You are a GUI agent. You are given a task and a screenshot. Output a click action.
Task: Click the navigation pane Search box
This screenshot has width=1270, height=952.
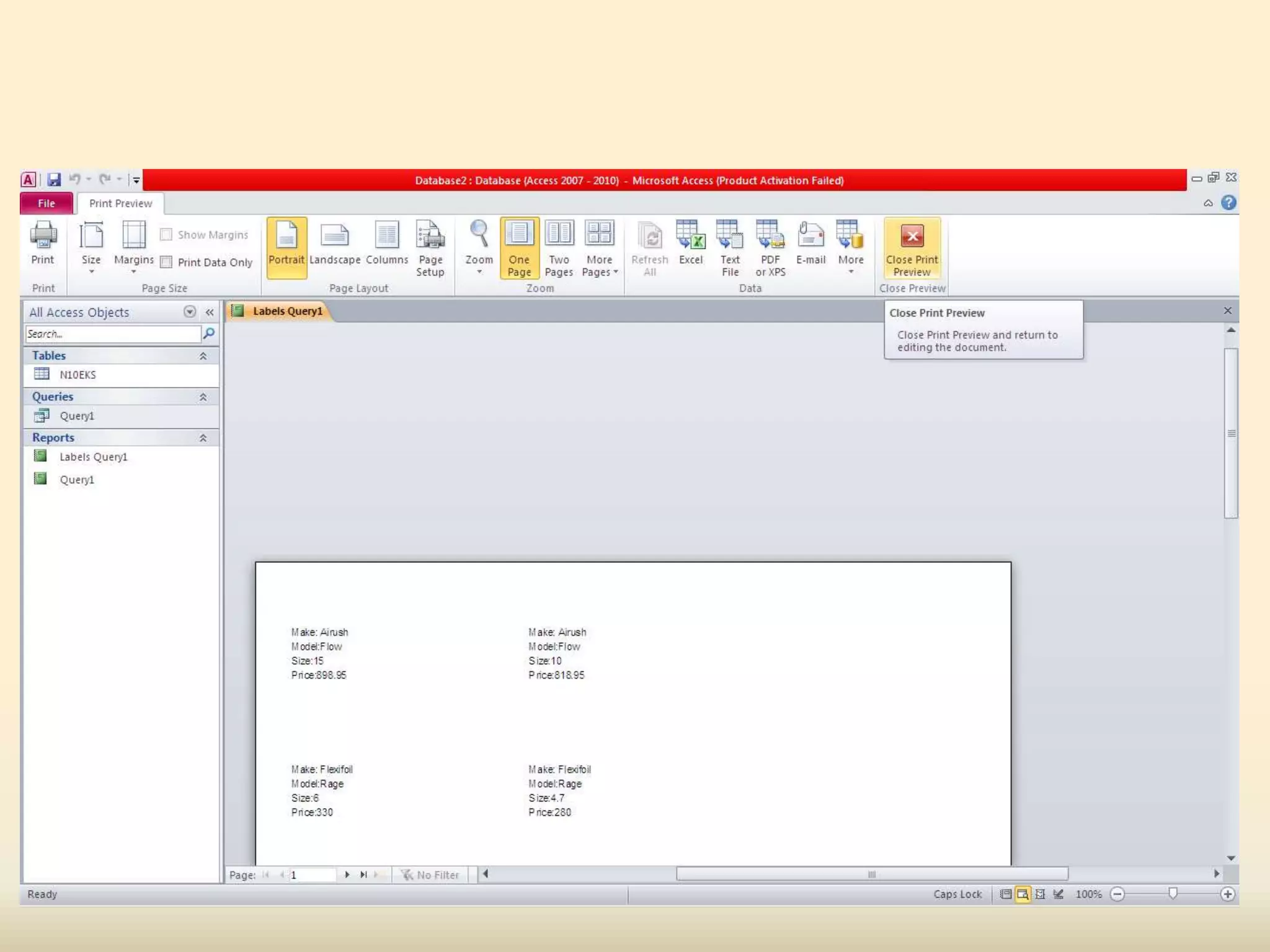113,334
